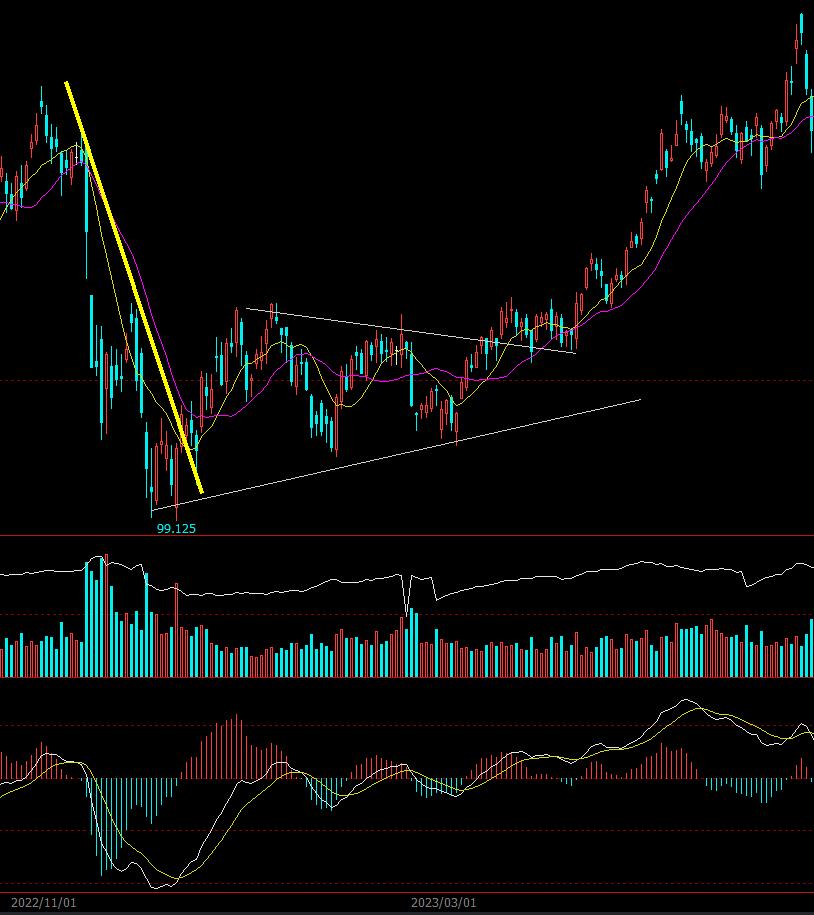Click the red dashed horizontal line in price chart
This screenshot has height=915, width=814.
pyautogui.click(x=600, y=381)
